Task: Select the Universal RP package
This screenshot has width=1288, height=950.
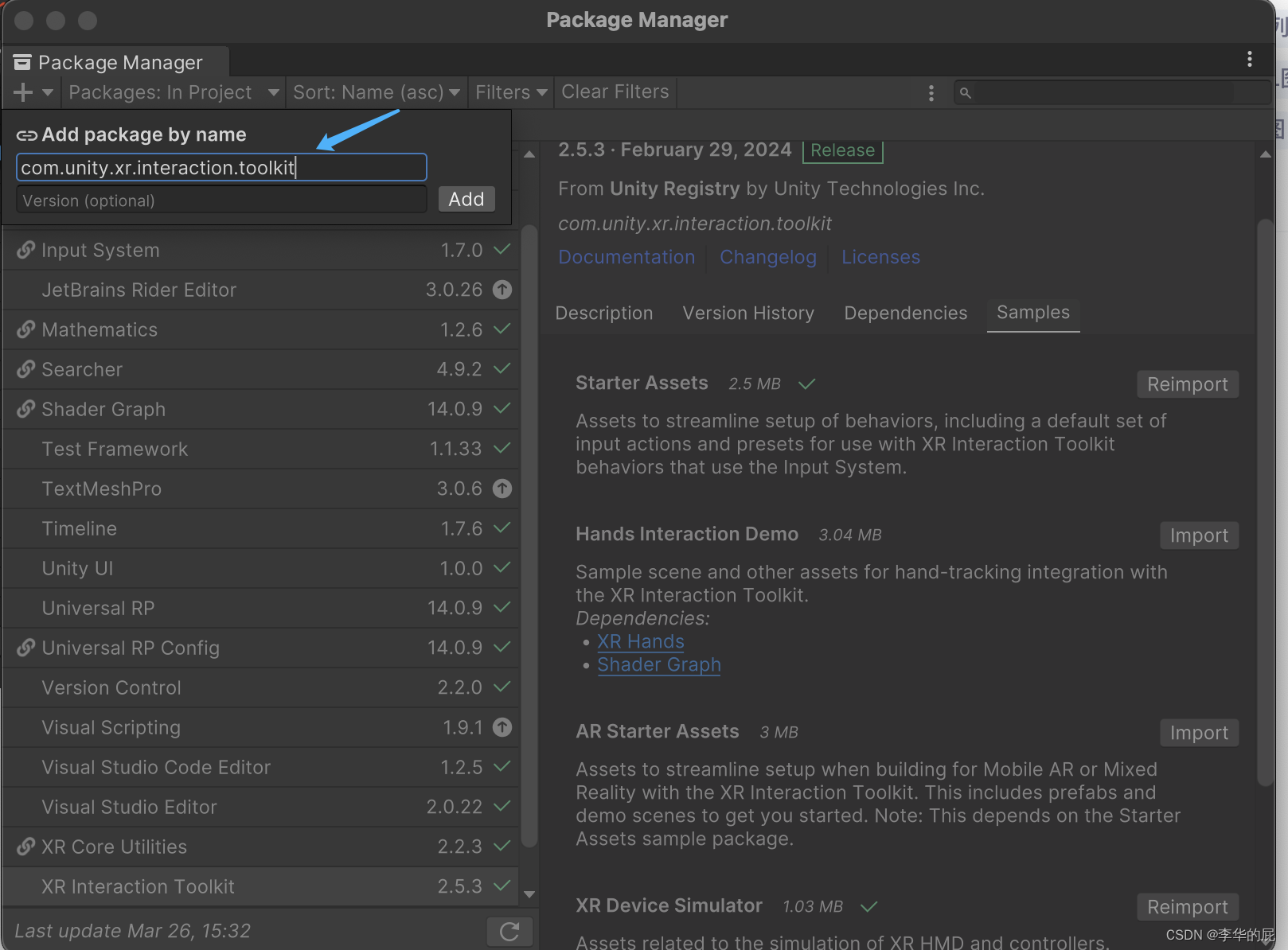Action: (x=261, y=608)
